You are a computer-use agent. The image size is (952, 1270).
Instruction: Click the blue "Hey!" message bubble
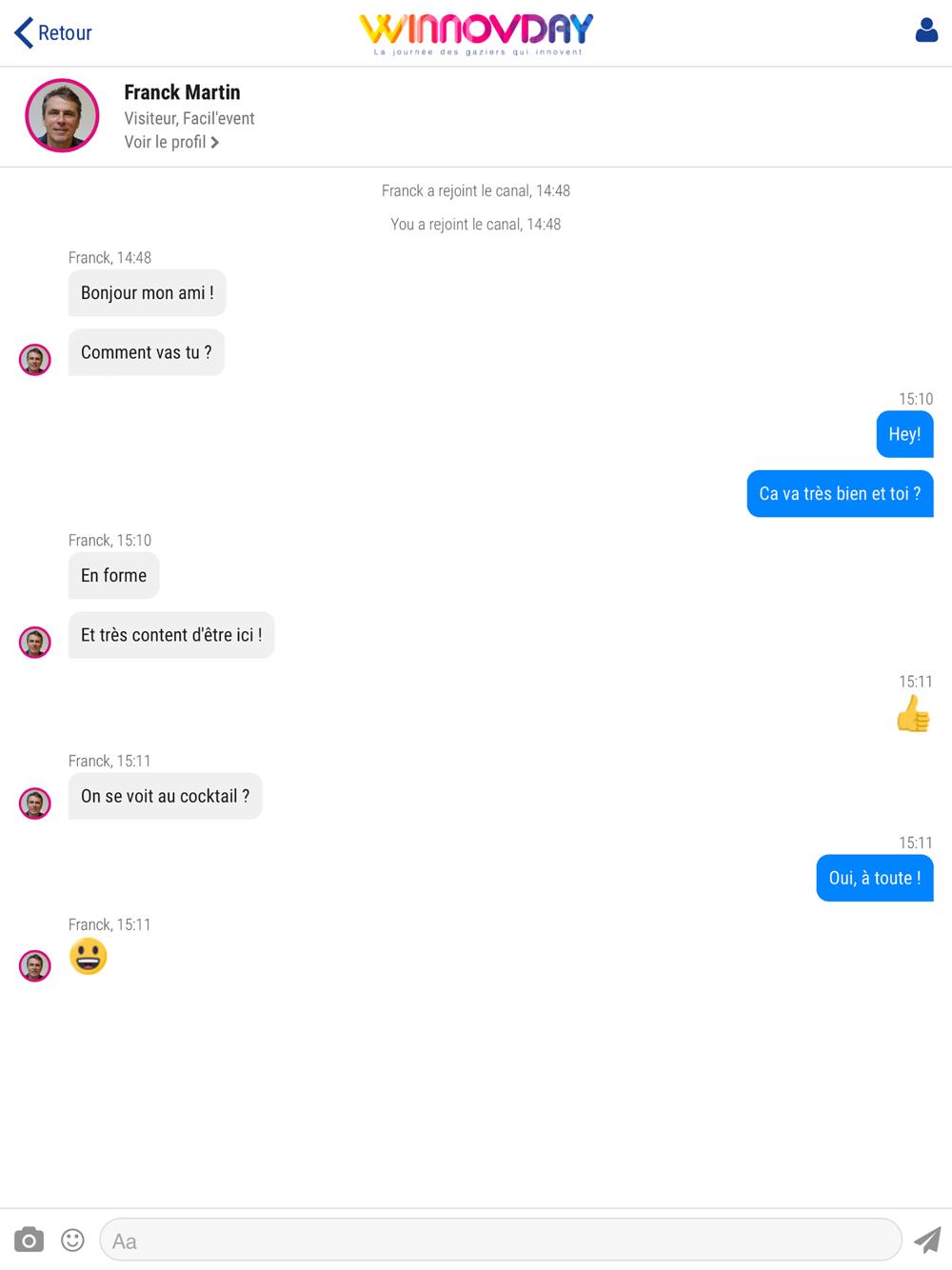(x=904, y=434)
